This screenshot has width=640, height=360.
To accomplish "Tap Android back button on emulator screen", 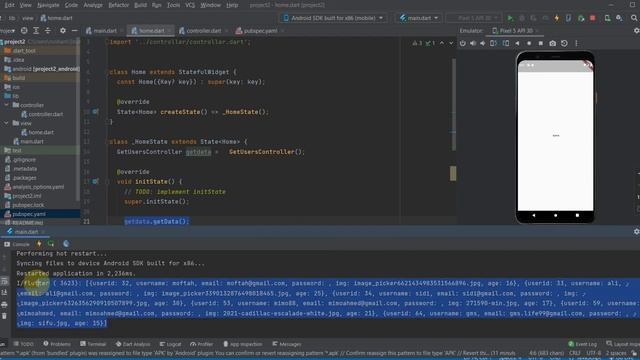I will [533, 215].
